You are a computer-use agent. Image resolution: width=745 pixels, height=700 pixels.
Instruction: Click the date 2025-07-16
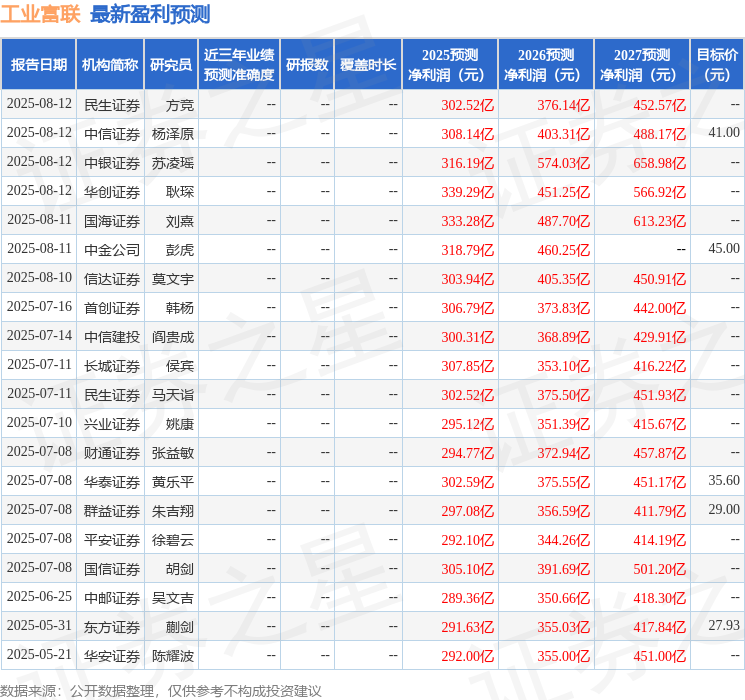(x=39, y=307)
